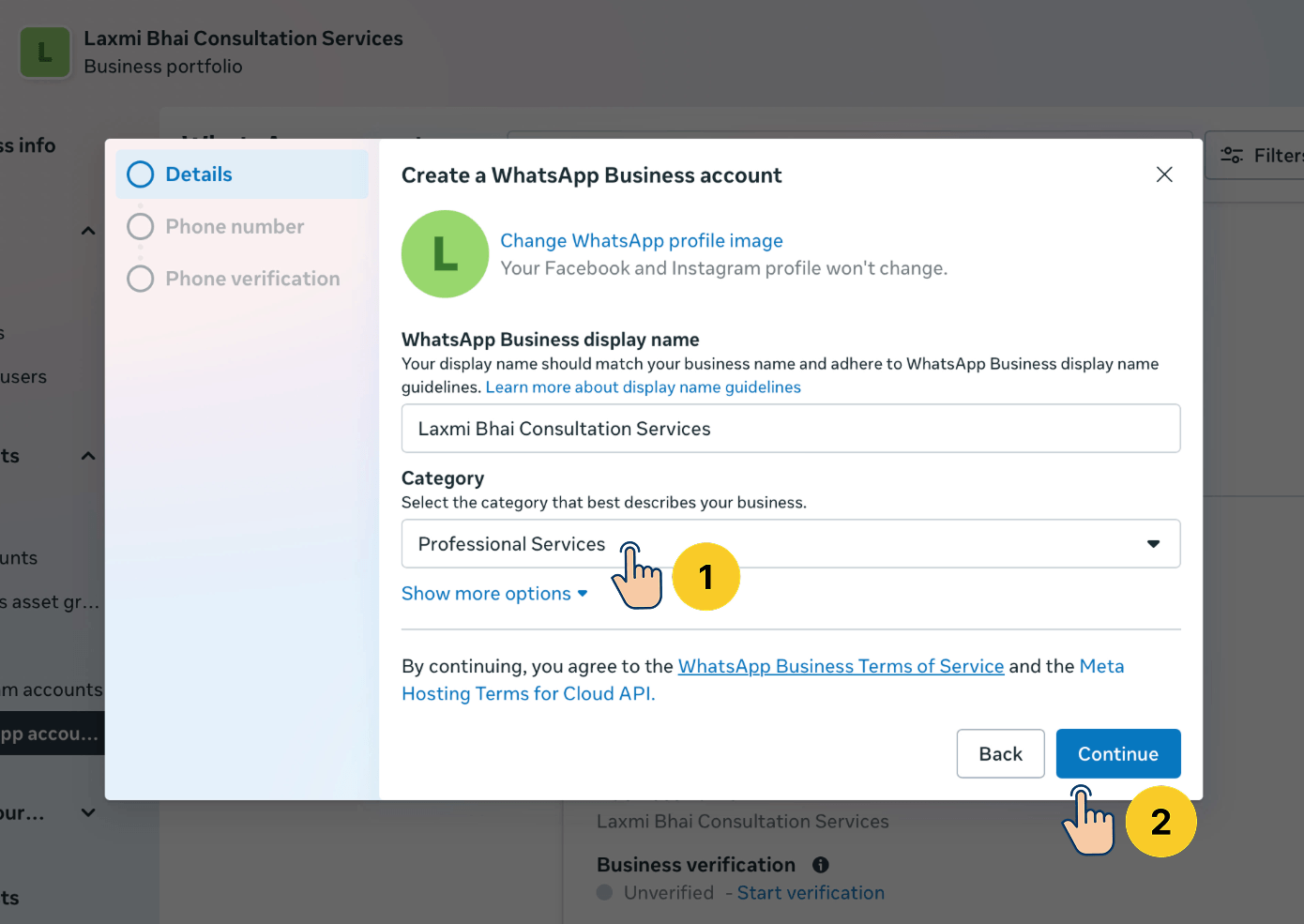The image size is (1304, 924).
Task: Collapse the sidebar section ending in 'ts'
Action: click(88, 456)
